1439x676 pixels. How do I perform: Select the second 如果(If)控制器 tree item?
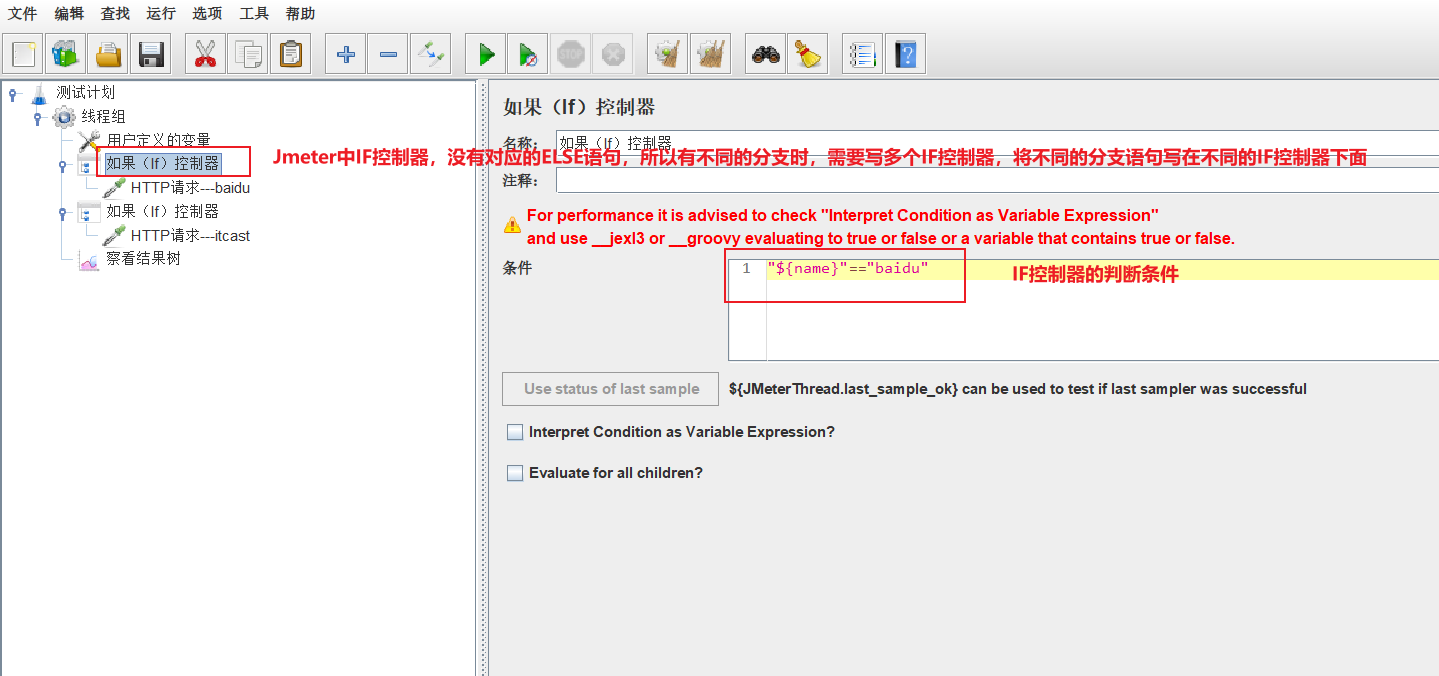[x=162, y=211]
